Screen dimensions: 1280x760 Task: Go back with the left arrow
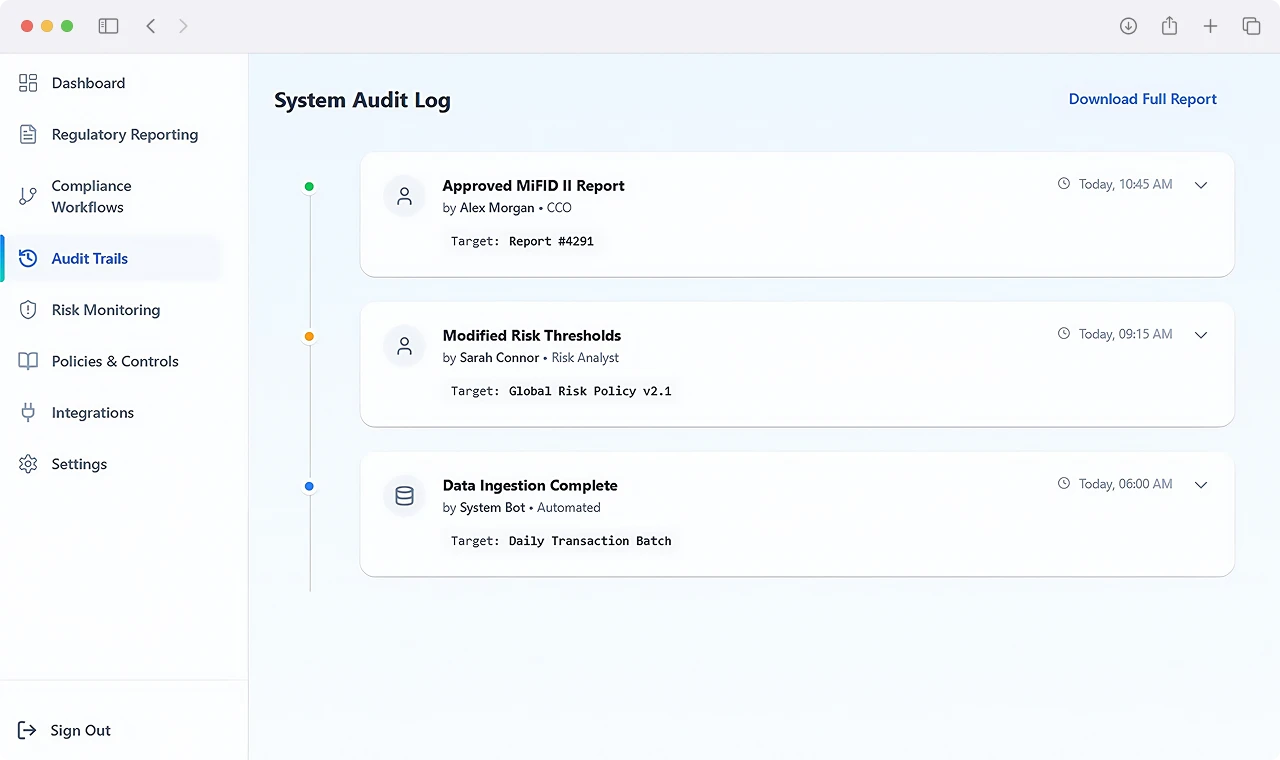[x=151, y=26]
